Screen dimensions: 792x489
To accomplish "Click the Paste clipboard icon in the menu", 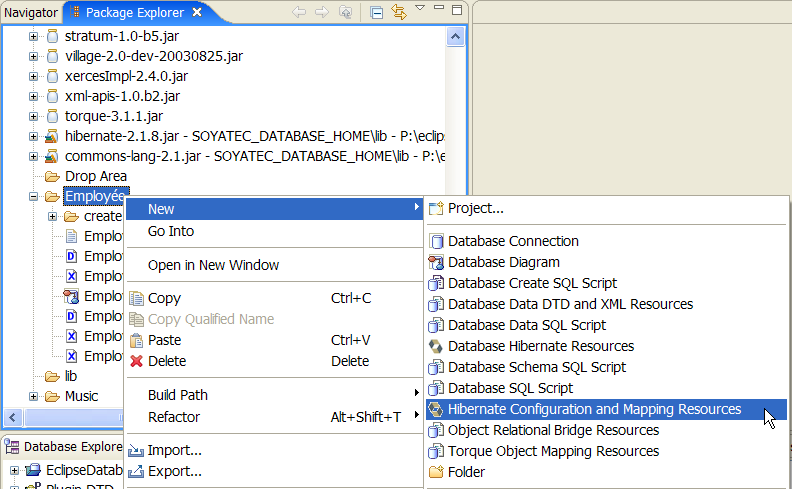I will click(x=136, y=340).
